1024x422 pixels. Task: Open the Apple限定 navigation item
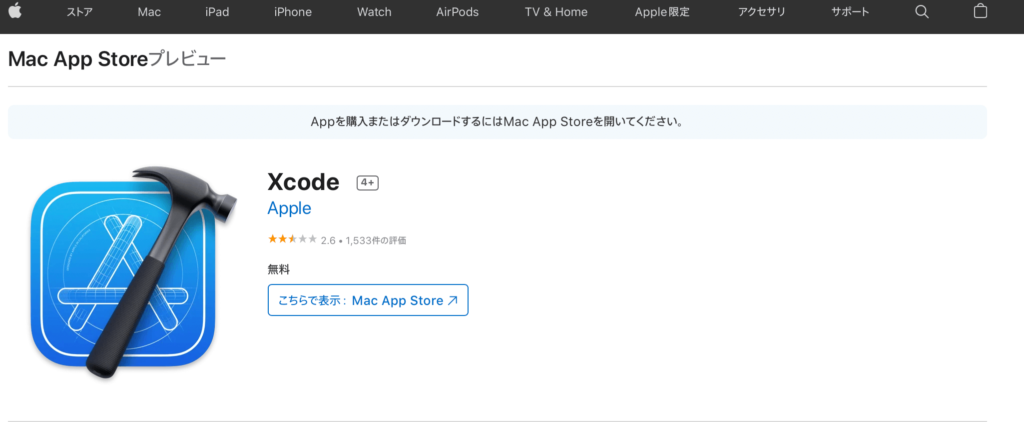pyautogui.click(x=662, y=12)
